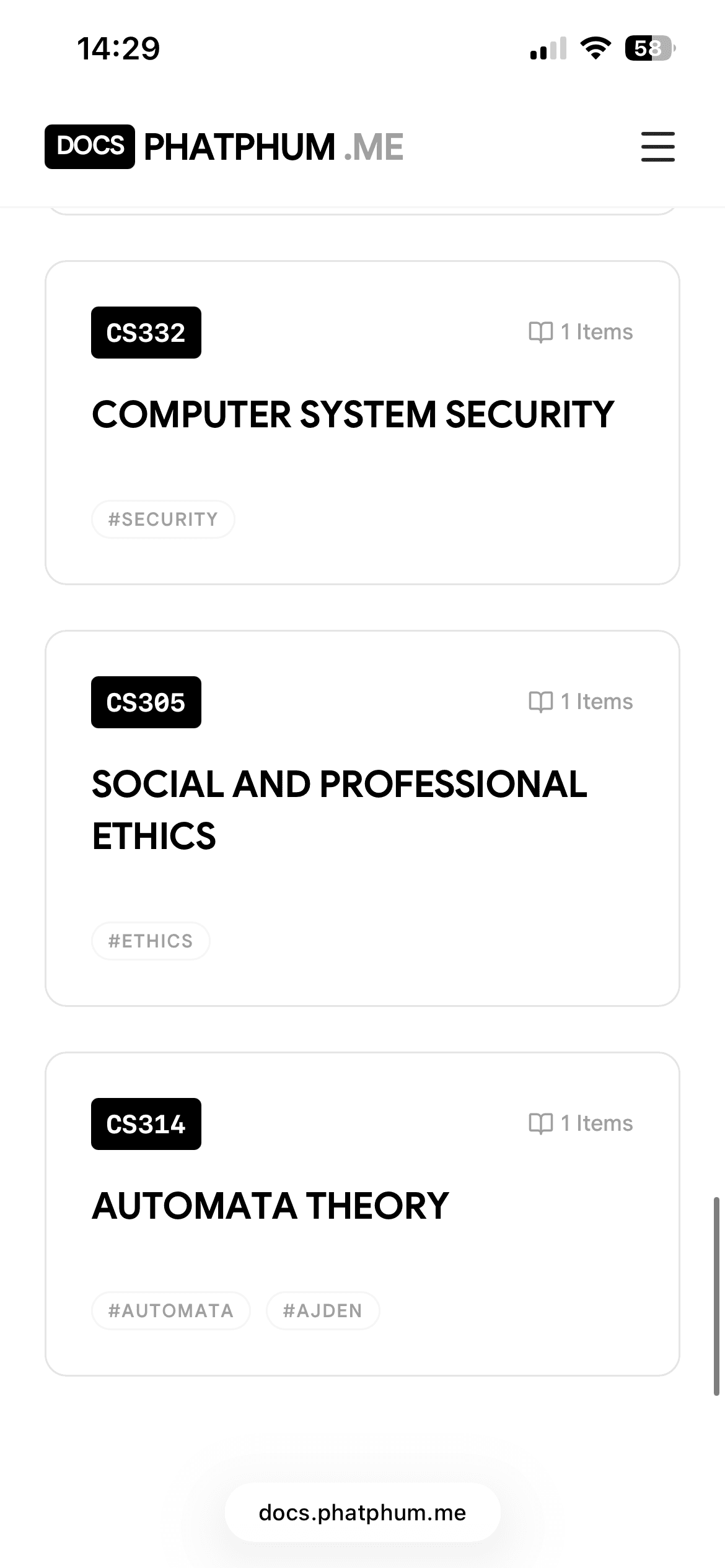The image size is (725, 1568).
Task: Tap the Wi-Fi status icon
Action: (x=595, y=48)
